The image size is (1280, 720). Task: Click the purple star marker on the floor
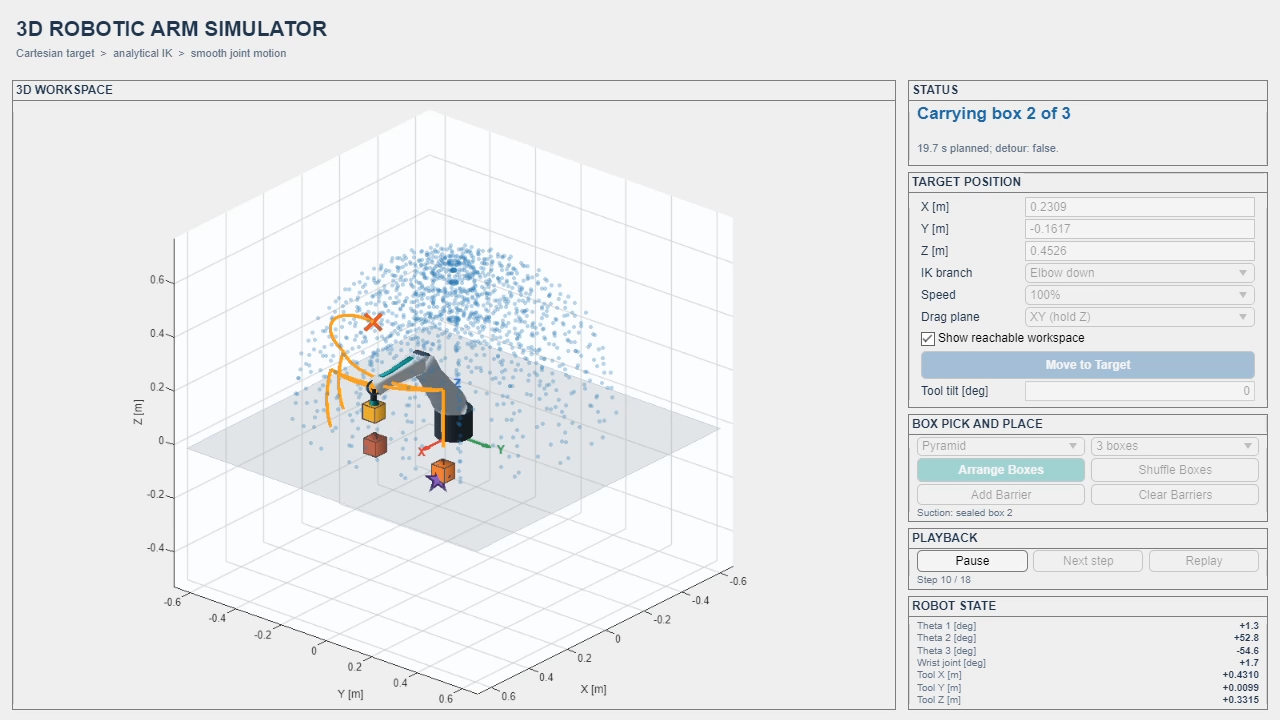tap(436, 482)
